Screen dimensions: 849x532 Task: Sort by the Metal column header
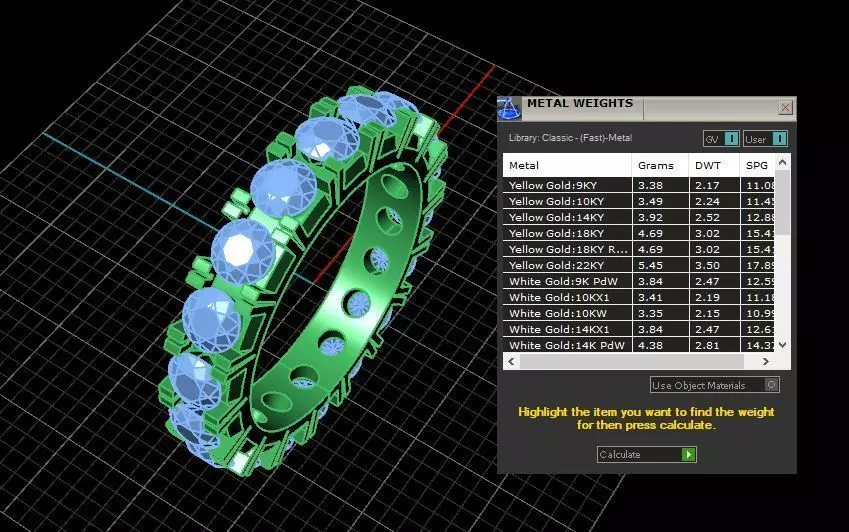click(567, 165)
